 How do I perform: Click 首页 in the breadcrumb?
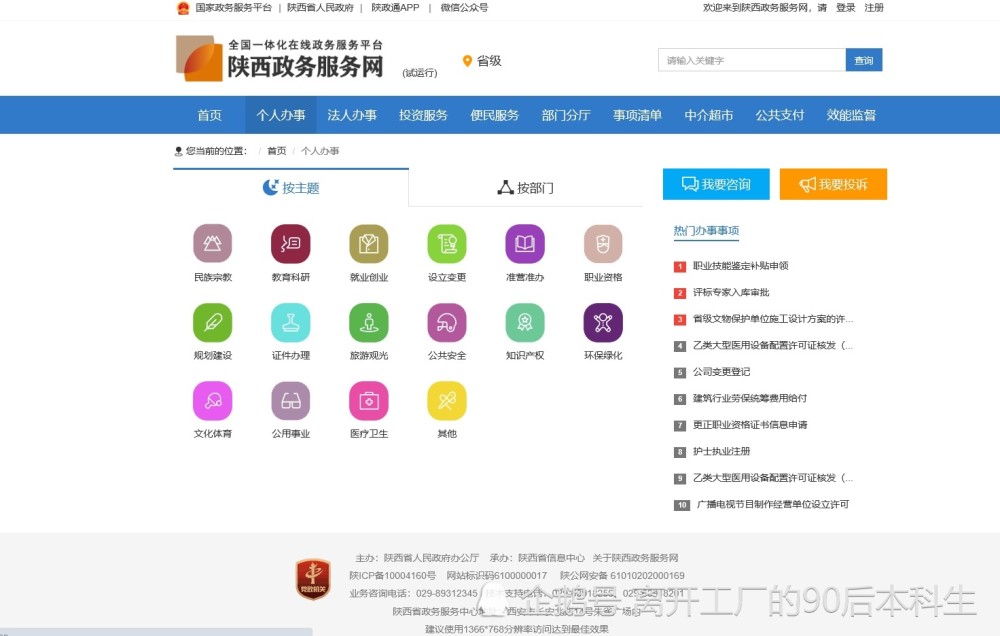[277, 151]
